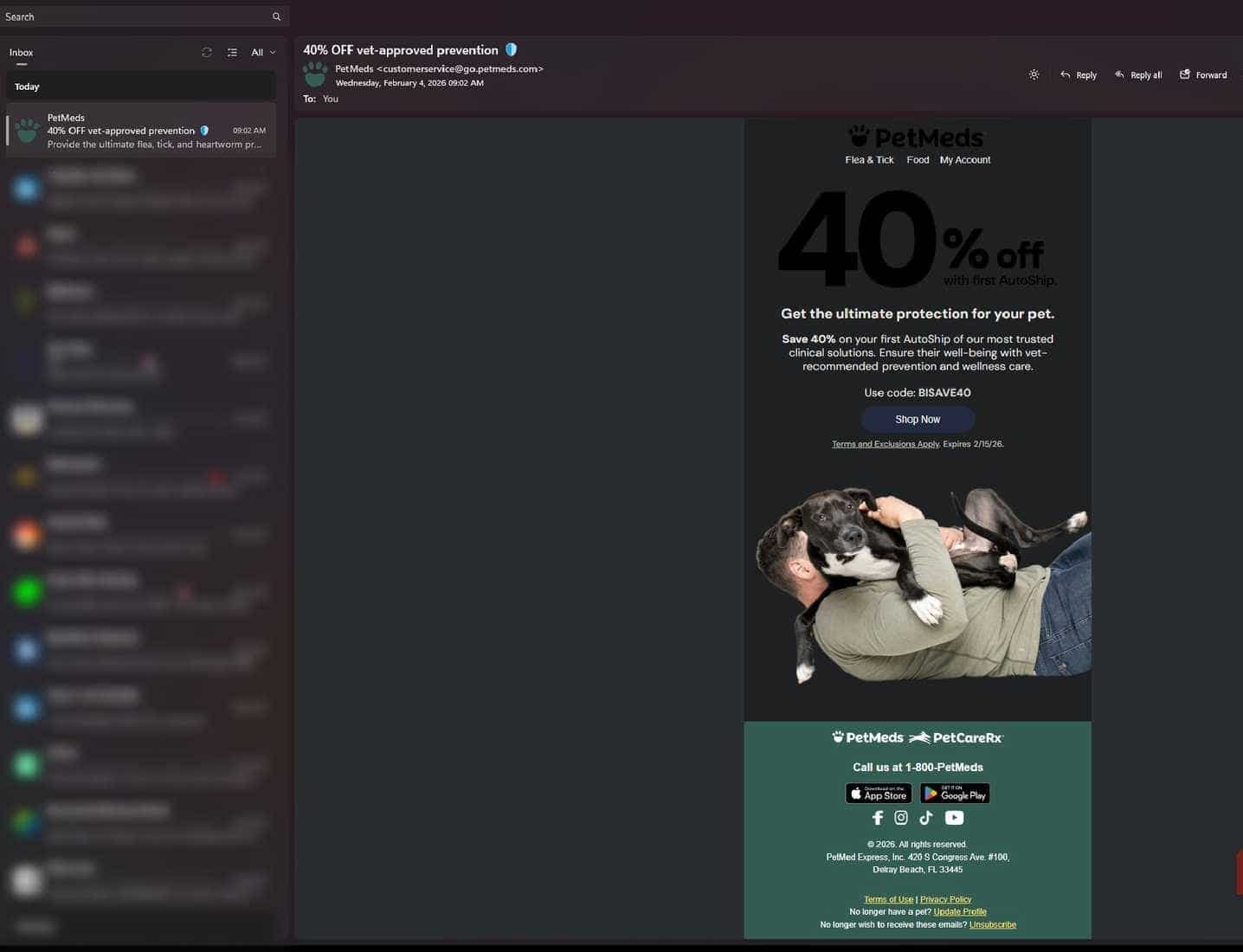Click the "Delray Beach, FL 33445" address line
Screen dimensions: 1243x952
click(x=918, y=870)
